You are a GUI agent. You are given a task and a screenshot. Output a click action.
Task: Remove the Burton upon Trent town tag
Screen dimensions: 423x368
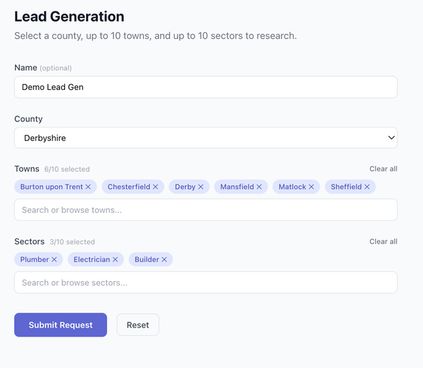[88, 187]
